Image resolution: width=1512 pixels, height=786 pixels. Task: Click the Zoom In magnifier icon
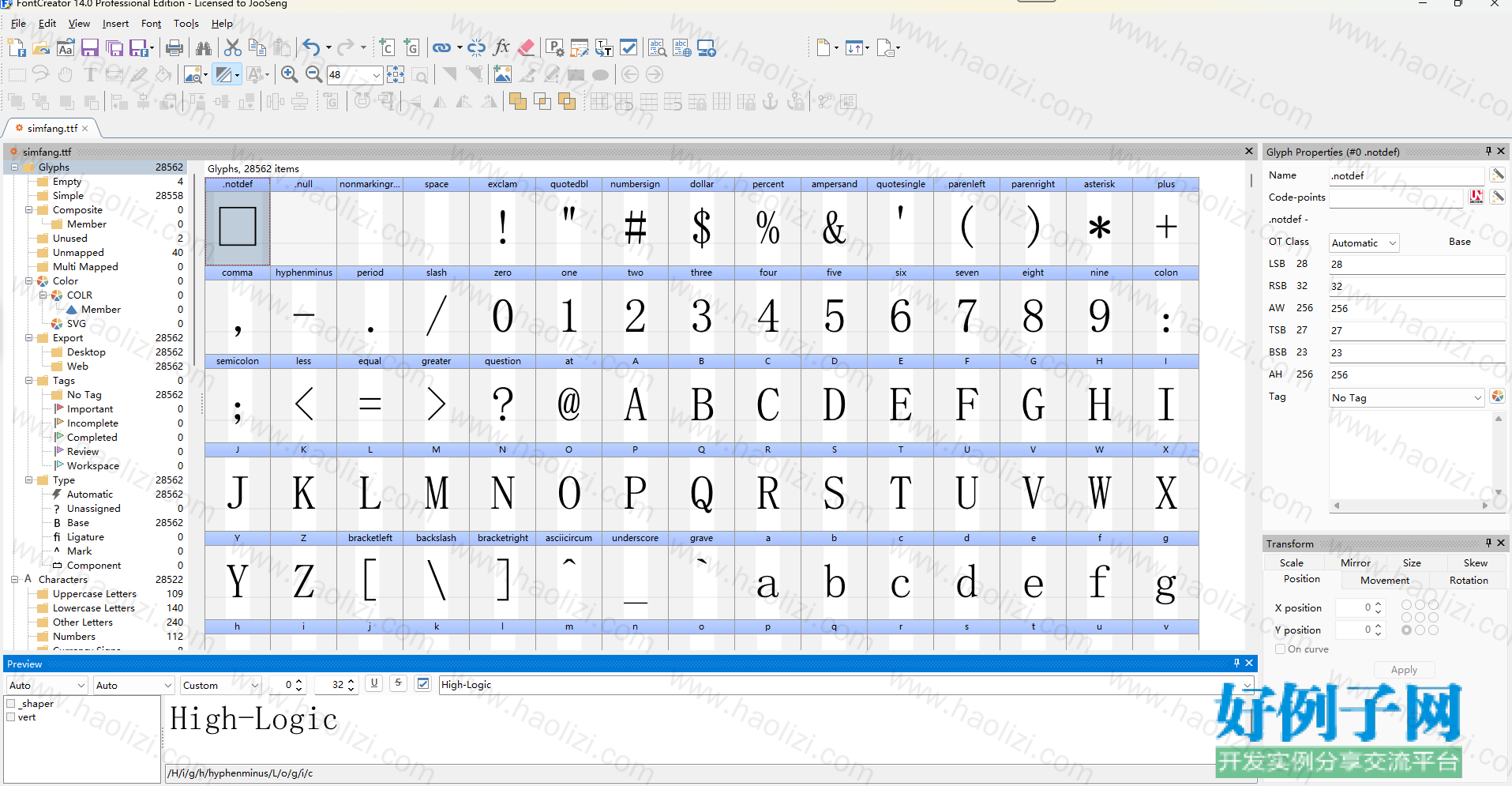click(289, 75)
